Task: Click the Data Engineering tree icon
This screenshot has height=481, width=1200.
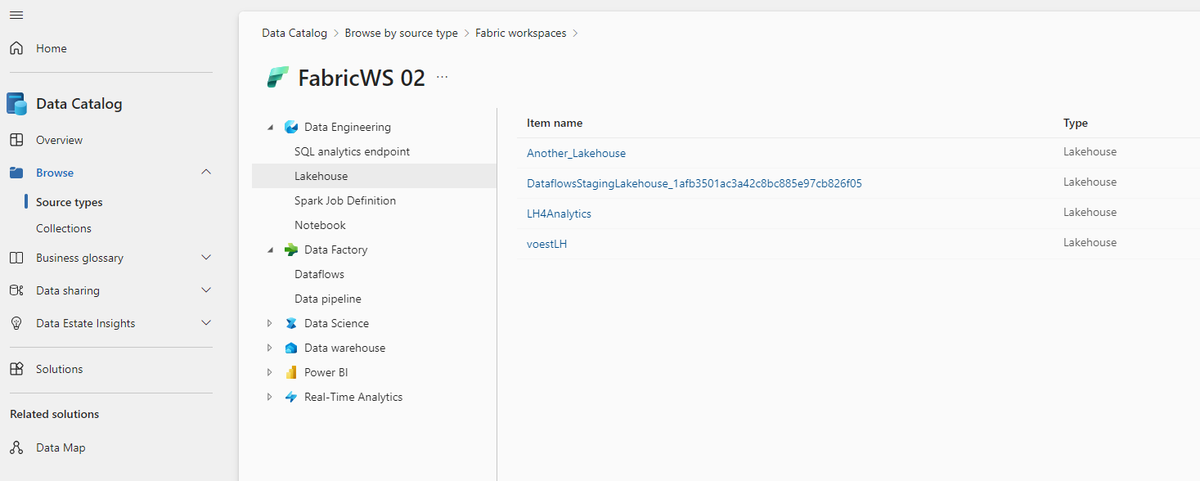Action: point(291,127)
